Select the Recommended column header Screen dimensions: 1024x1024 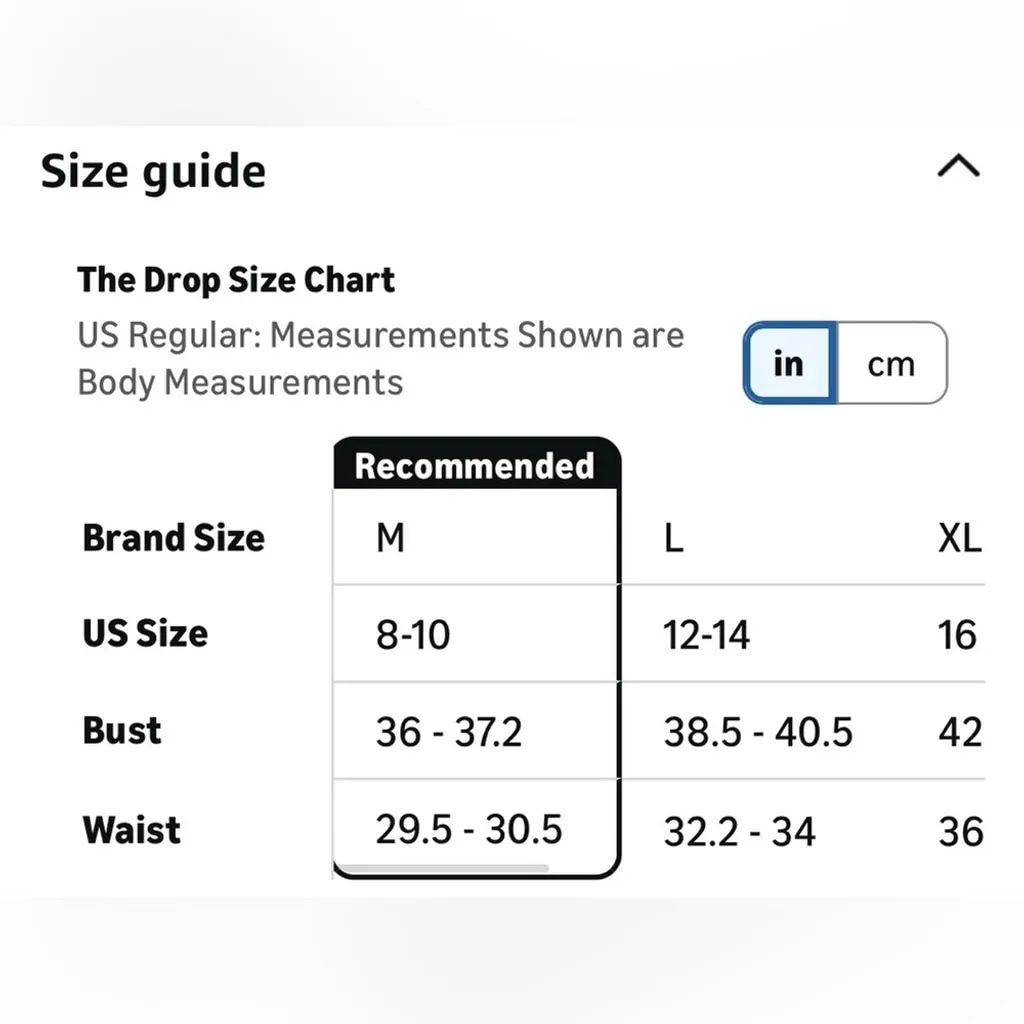click(x=475, y=466)
